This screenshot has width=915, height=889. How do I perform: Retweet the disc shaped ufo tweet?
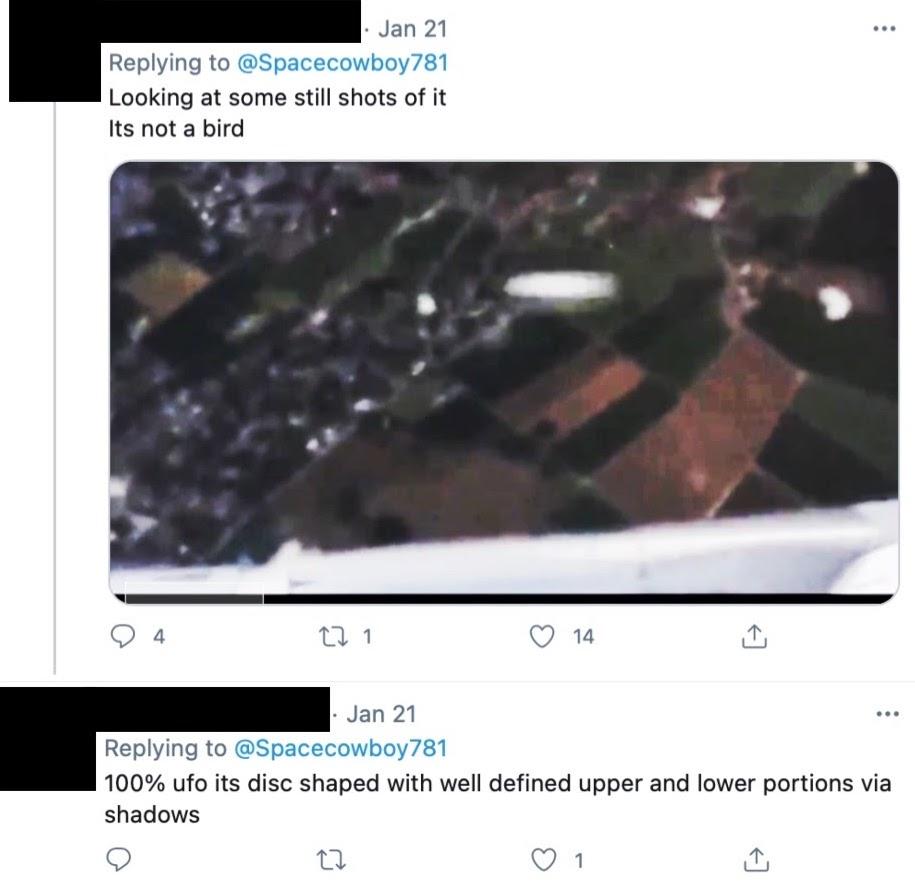click(x=331, y=860)
